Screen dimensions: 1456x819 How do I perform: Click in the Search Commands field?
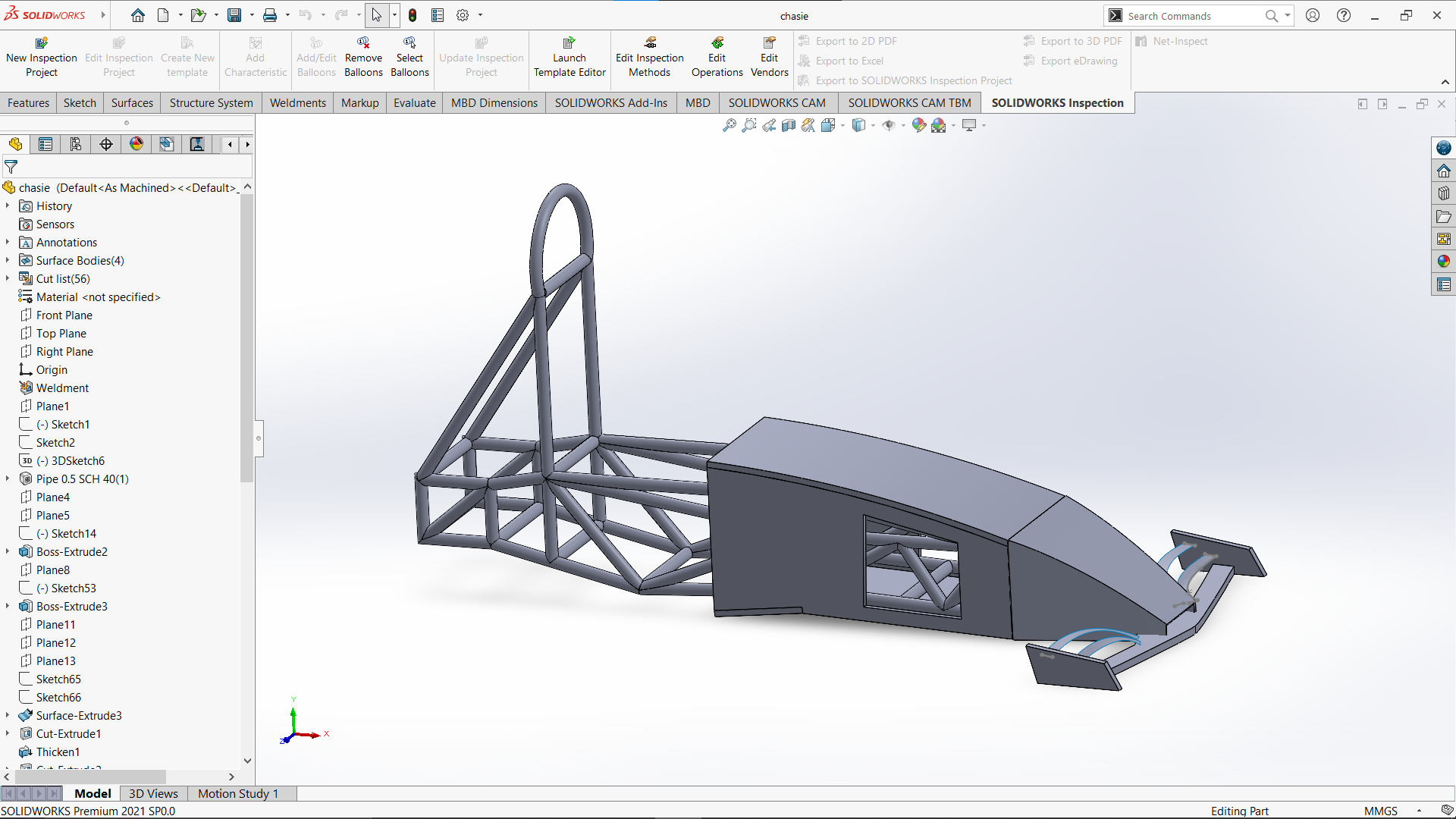click(x=1194, y=16)
